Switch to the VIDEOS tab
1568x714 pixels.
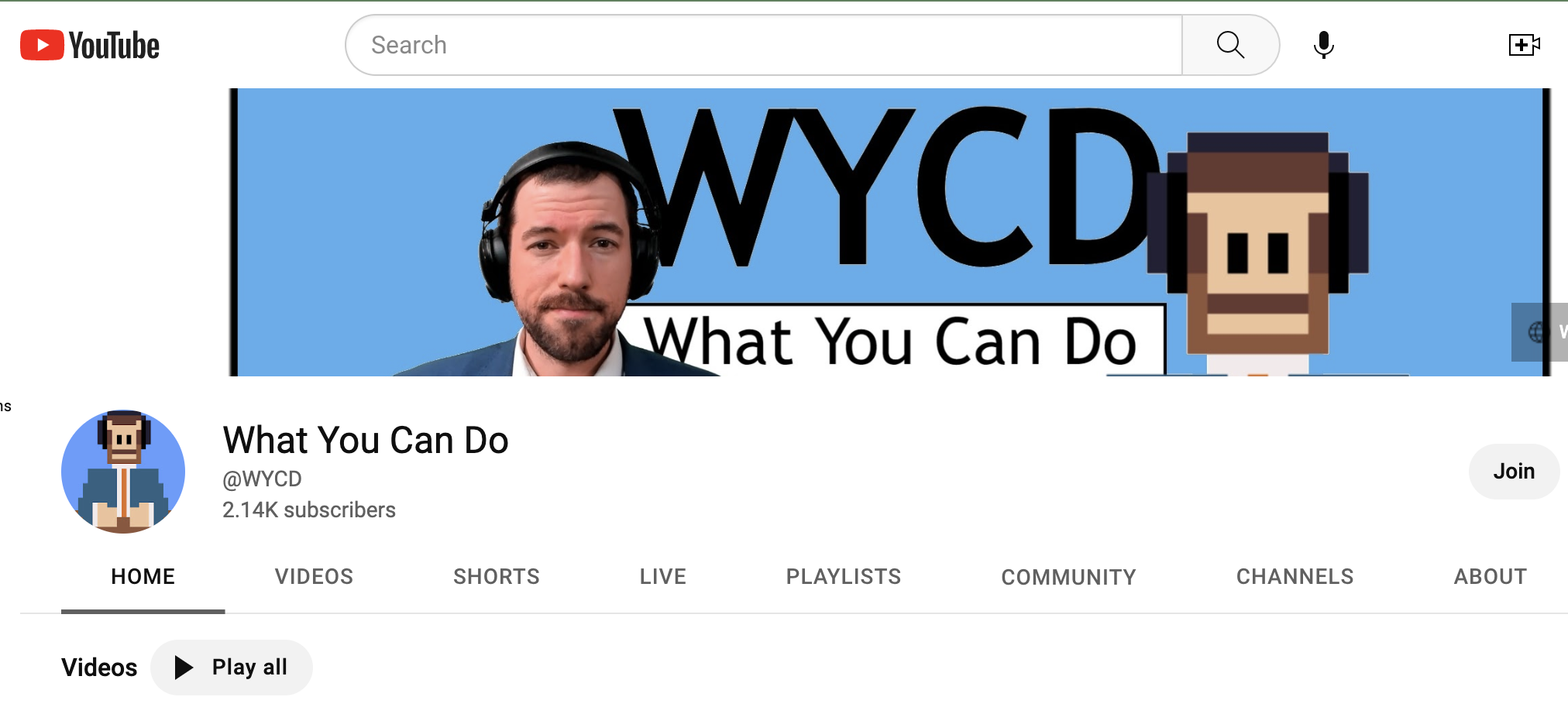pyautogui.click(x=313, y=576)
